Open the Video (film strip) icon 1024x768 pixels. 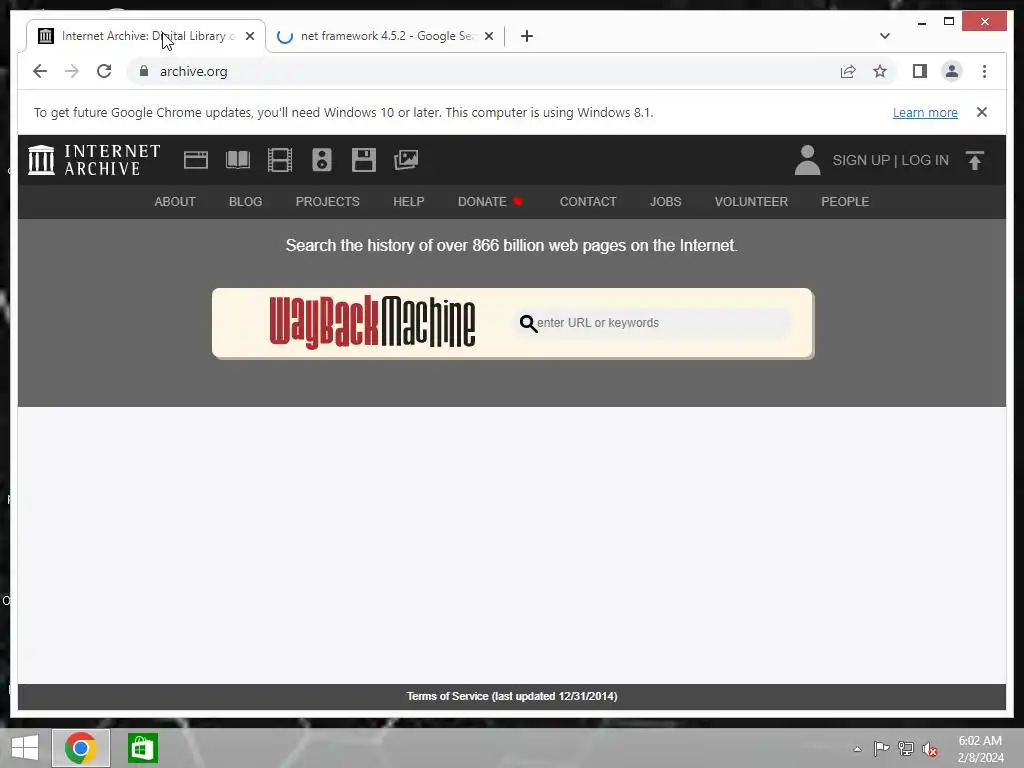[x=280, y=160]
